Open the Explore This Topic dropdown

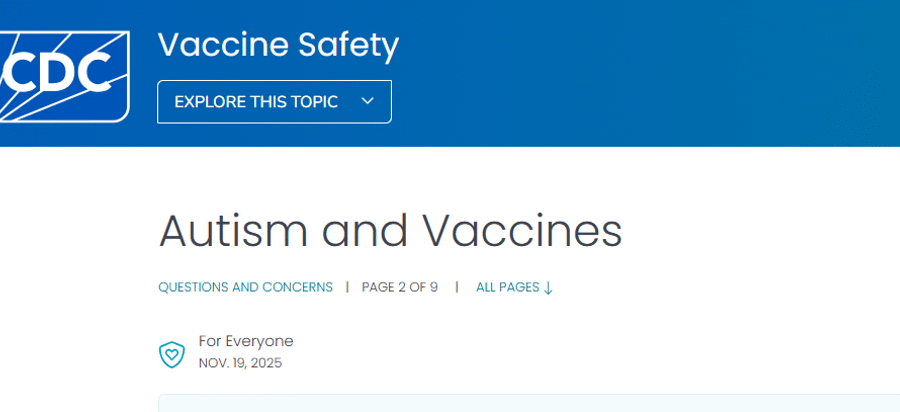(274, 101)
